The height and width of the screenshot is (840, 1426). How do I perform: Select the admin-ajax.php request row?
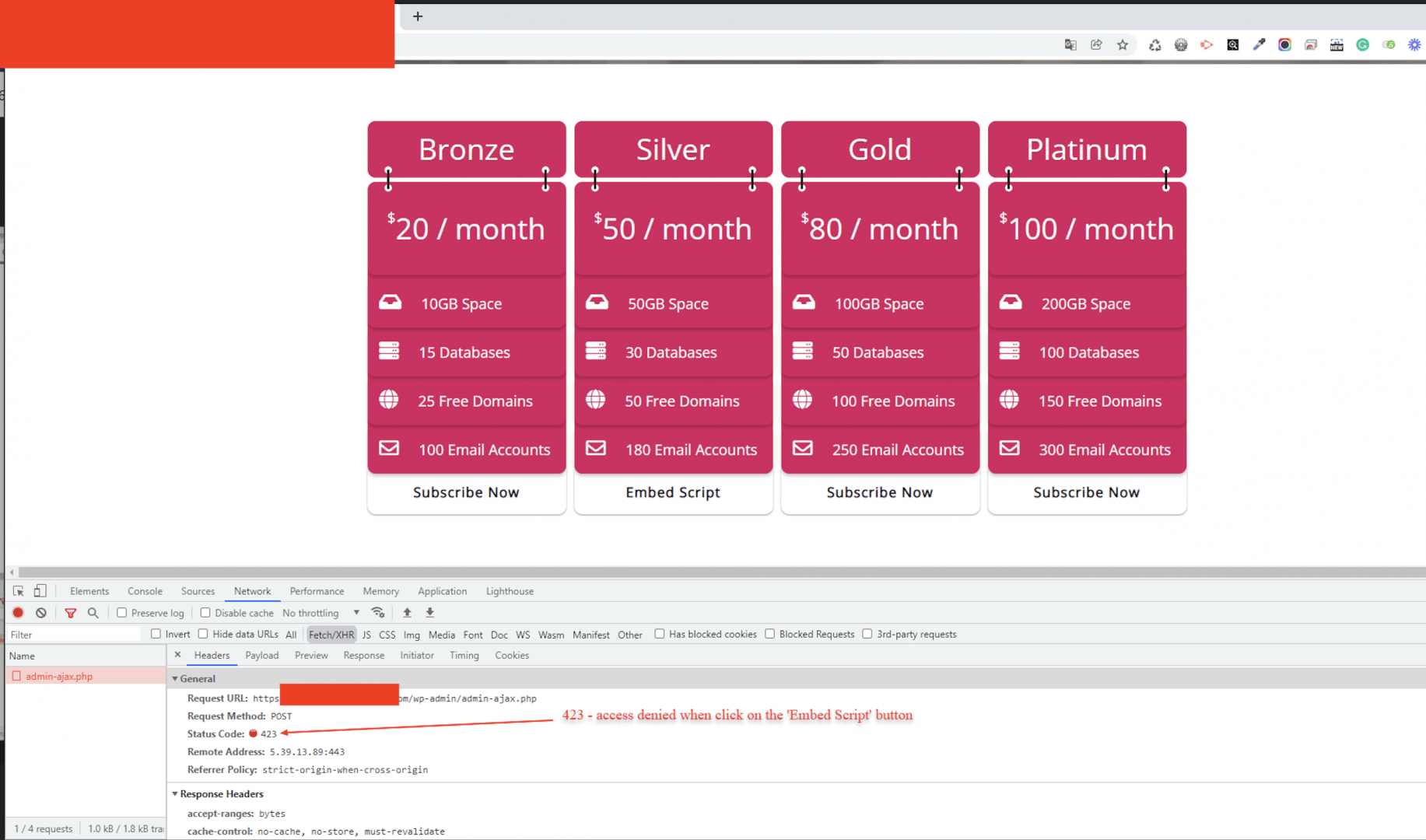point(86,676)
